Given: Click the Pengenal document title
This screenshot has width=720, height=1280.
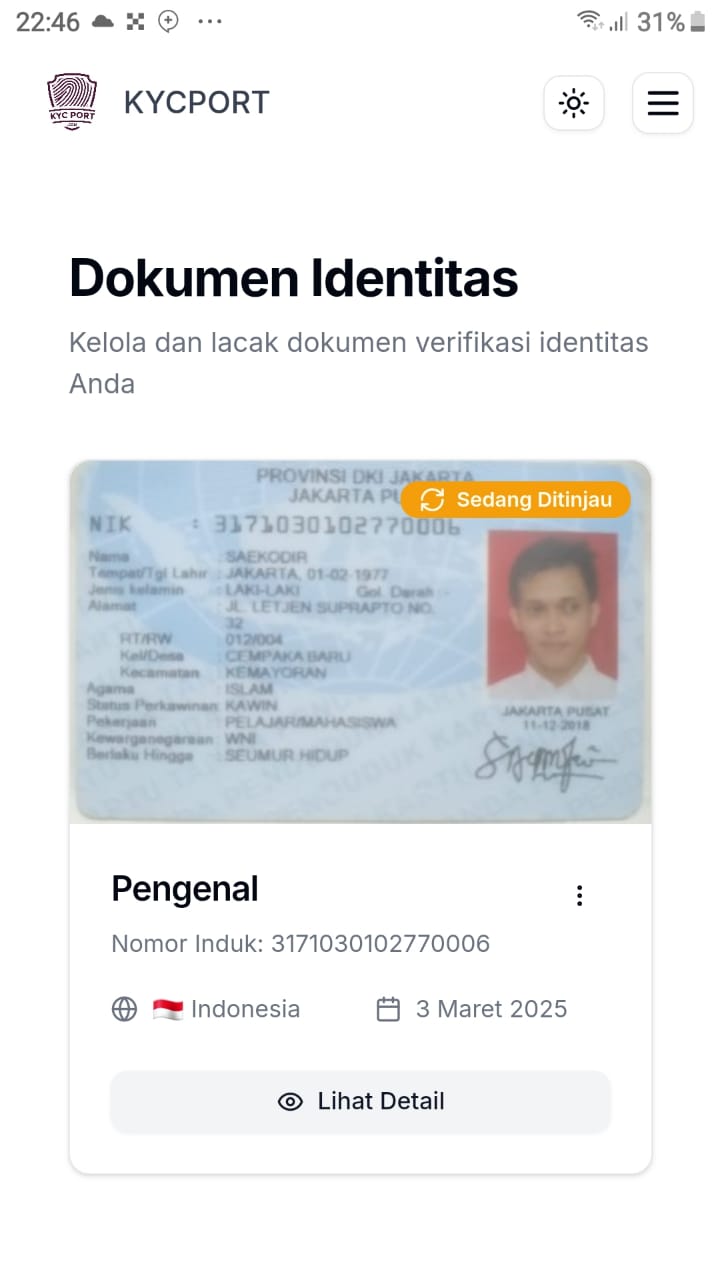Looking at the screenshot, I should [185, 889].
